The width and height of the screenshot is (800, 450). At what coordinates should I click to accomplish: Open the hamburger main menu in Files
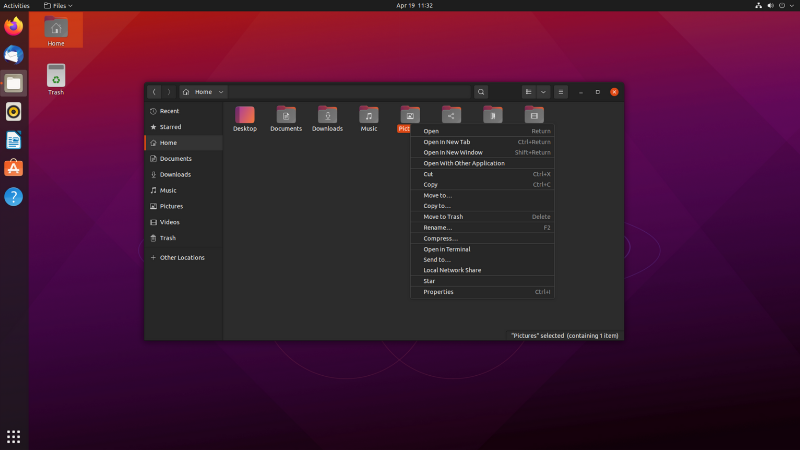coord(562,92)
